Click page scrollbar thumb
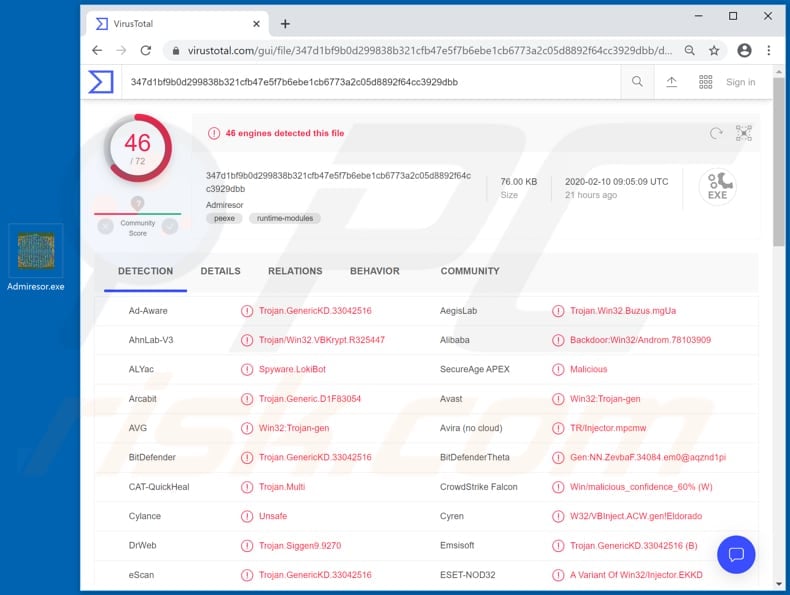Image resolution: width=790 pixels, height=595 pixels. pos(779,161)
